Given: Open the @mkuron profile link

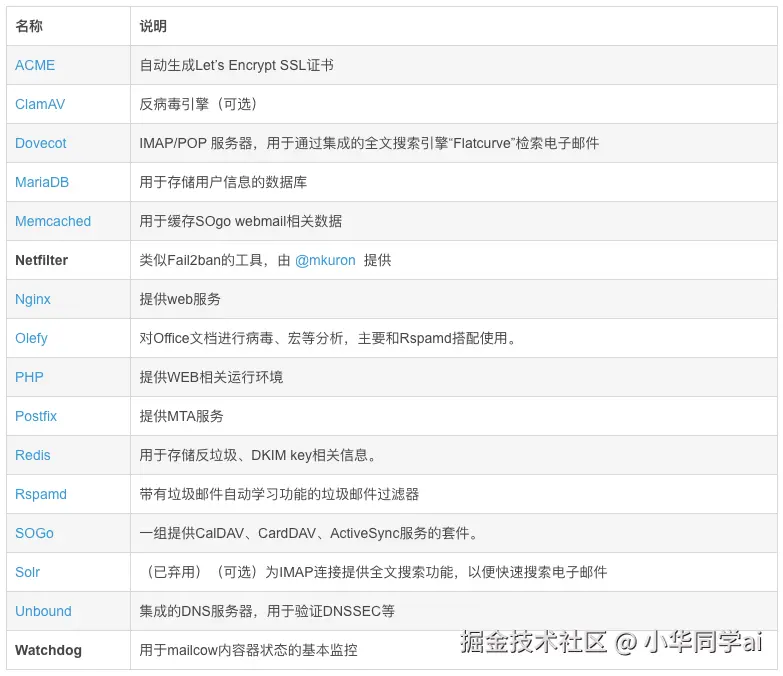Looking at the screenshot, I should (x=325, y=260).
